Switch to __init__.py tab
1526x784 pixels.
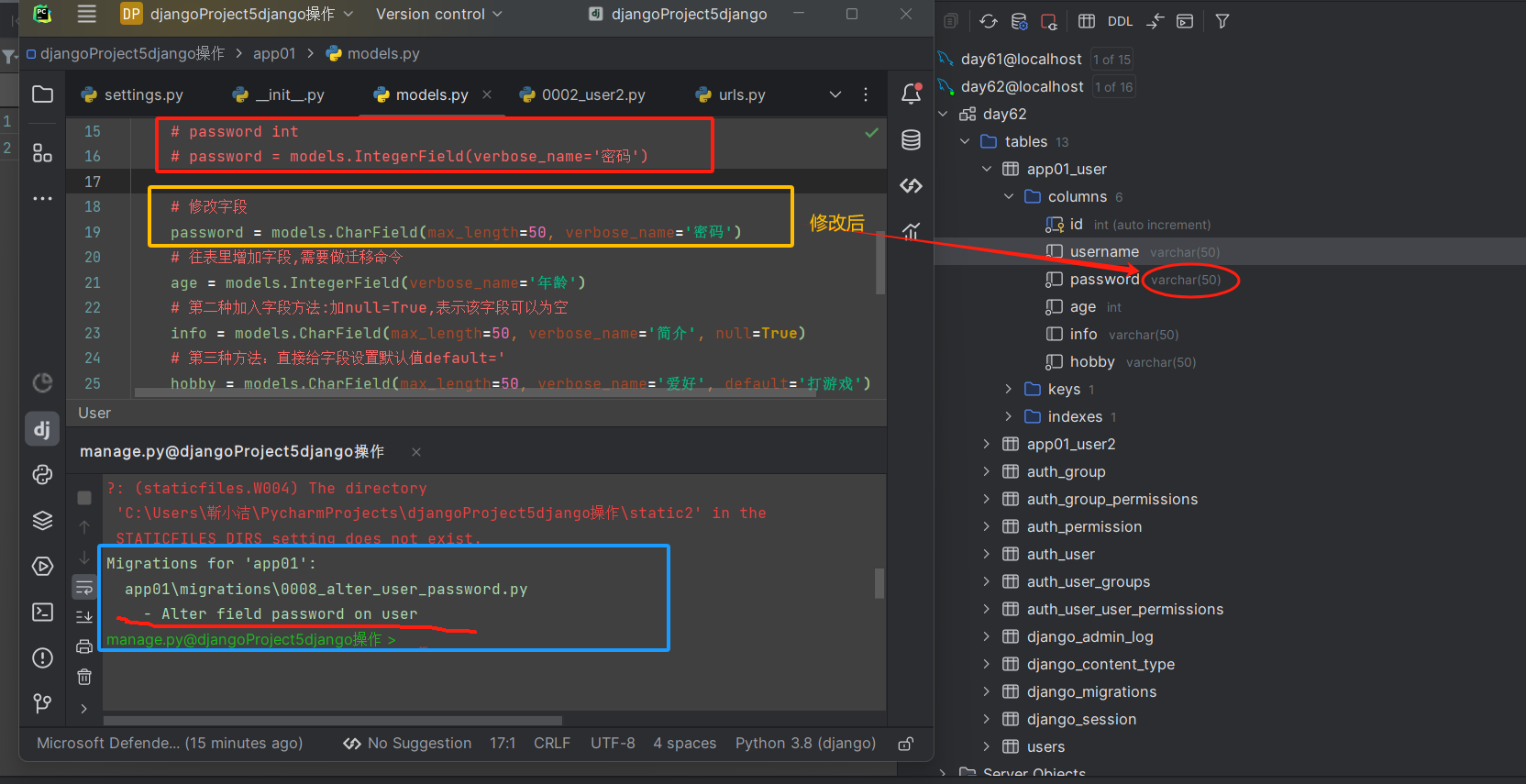(280, 94)
